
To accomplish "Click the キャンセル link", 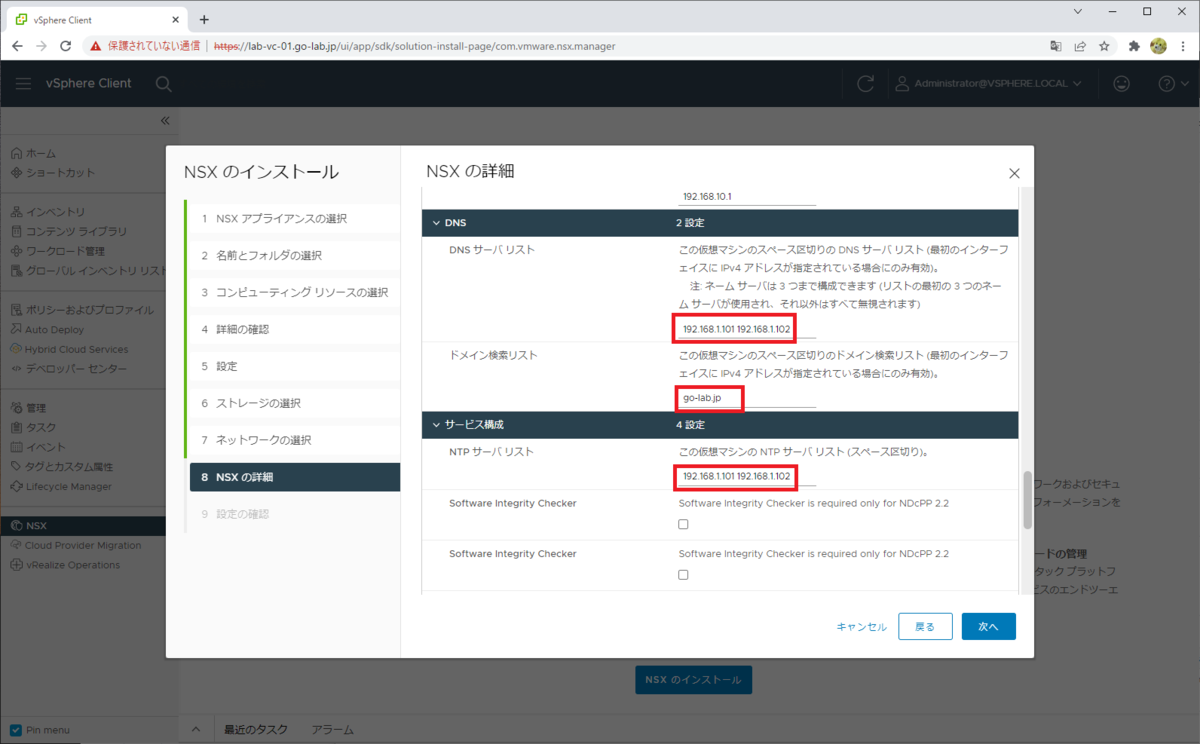I will [x=861, y=627].
